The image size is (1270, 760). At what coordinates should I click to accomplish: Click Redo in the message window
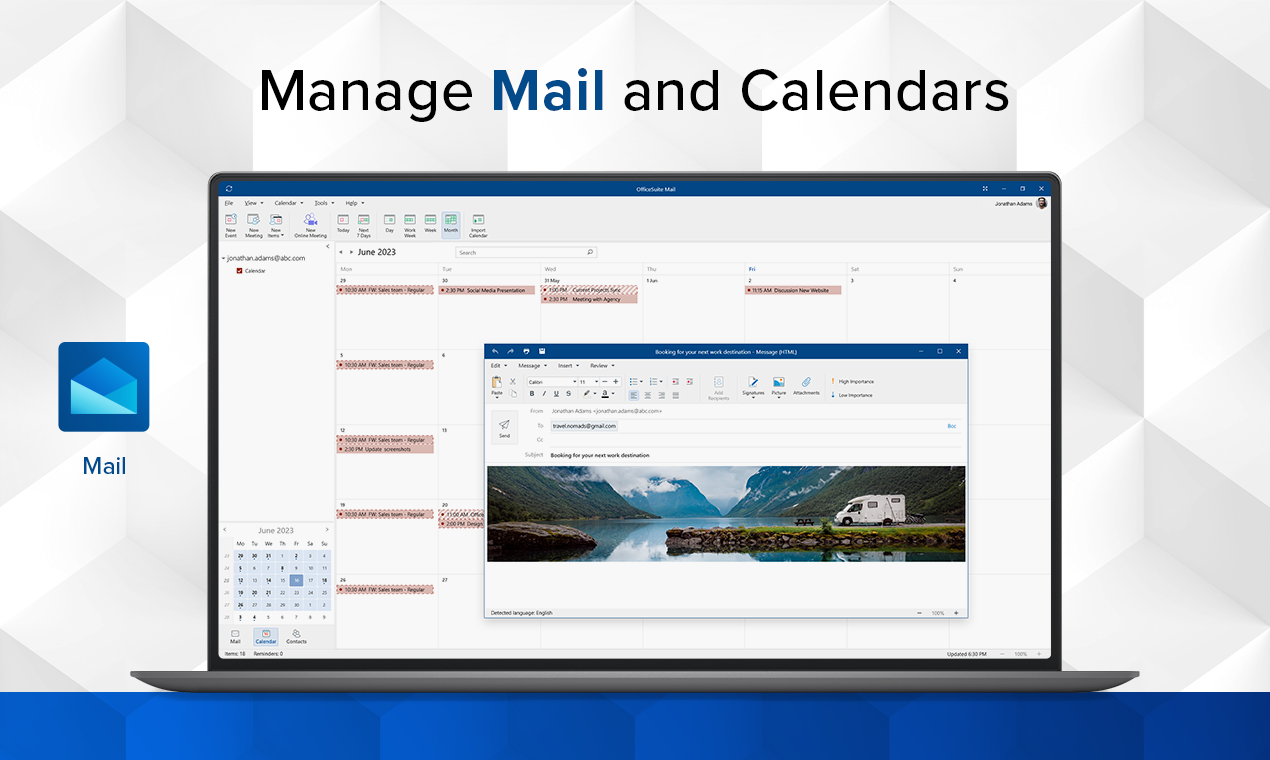tap(510, 351)
